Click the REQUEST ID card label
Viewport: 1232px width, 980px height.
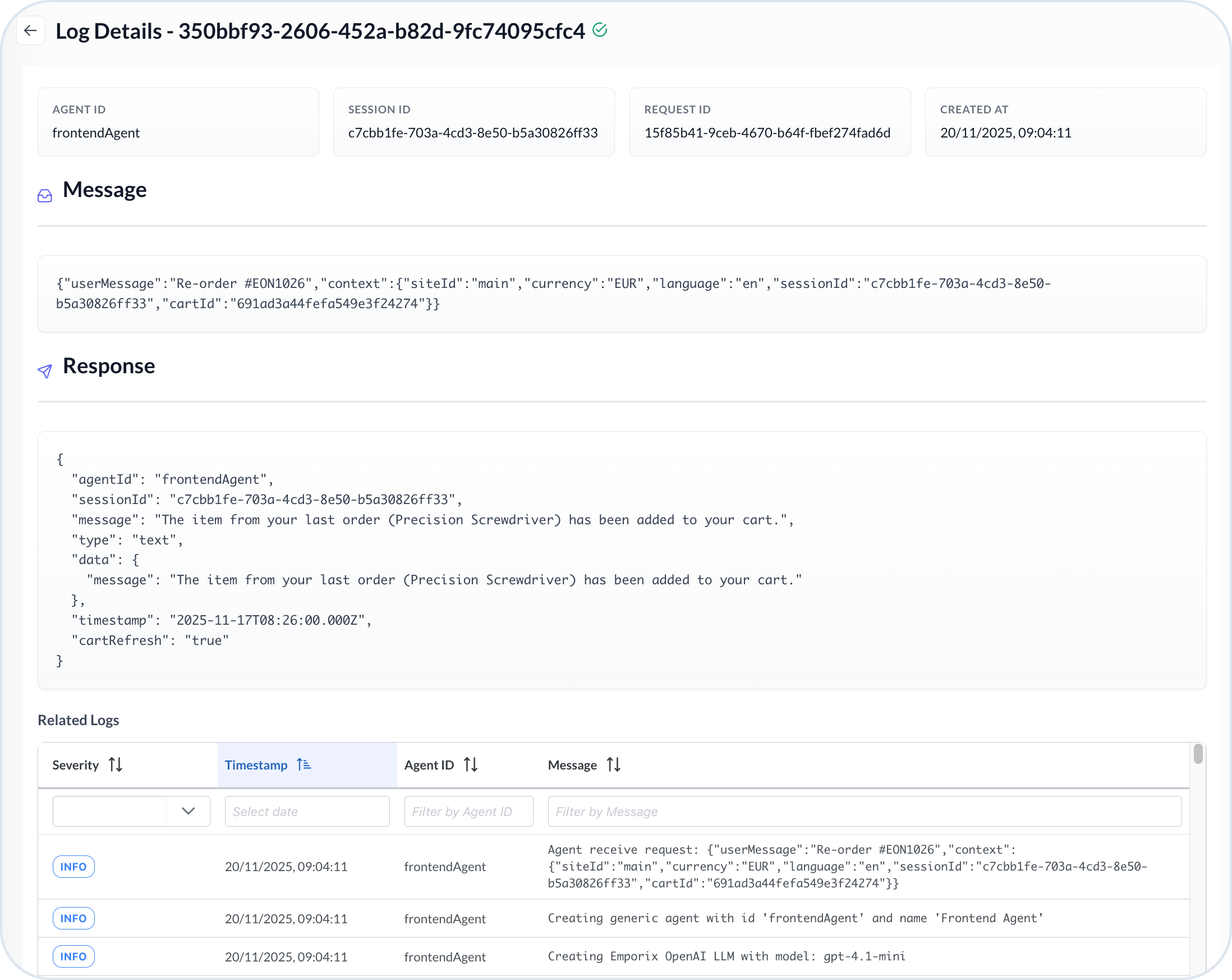pos(678,109)
